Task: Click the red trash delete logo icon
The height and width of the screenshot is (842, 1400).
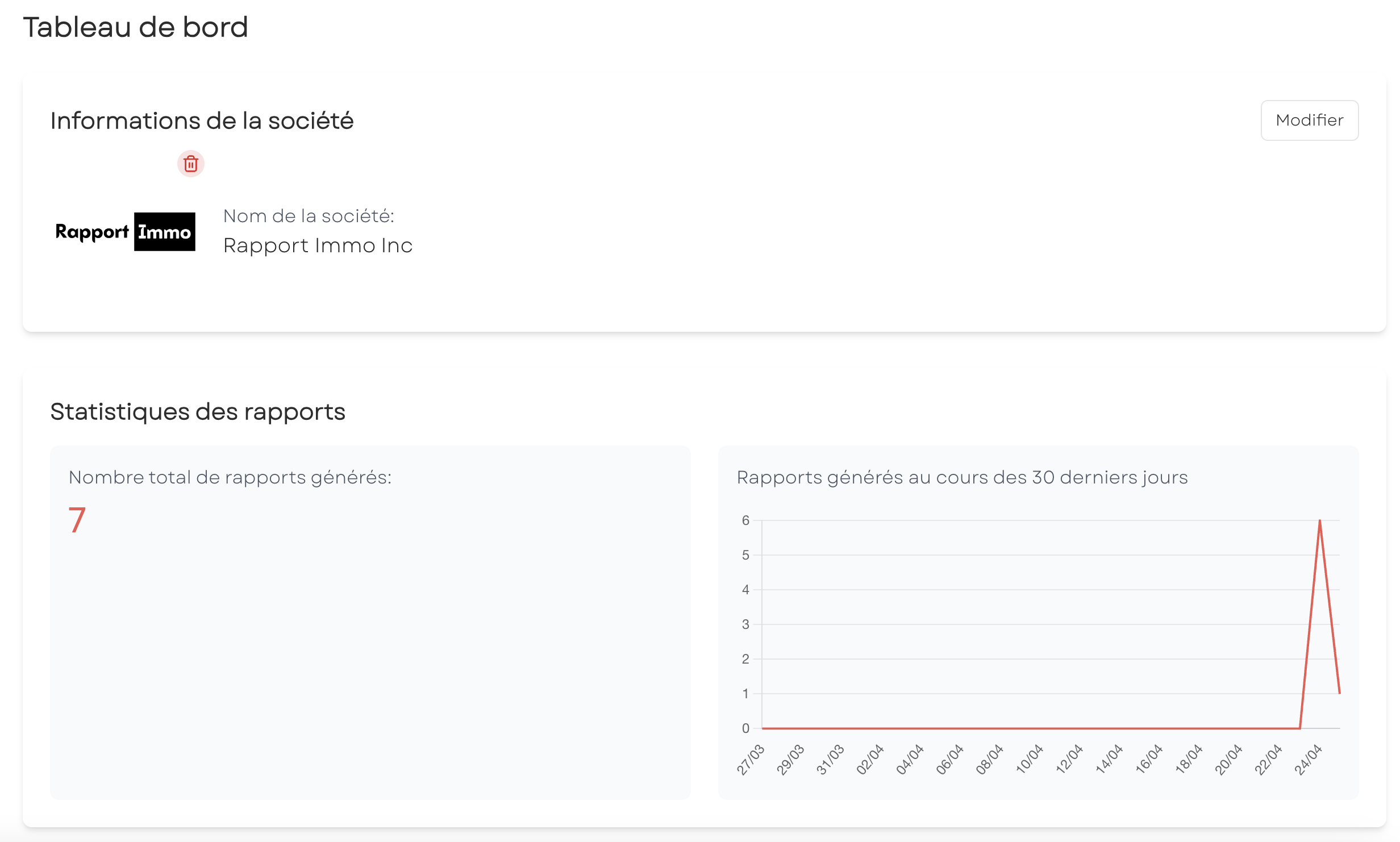Action: coord(191,164)
